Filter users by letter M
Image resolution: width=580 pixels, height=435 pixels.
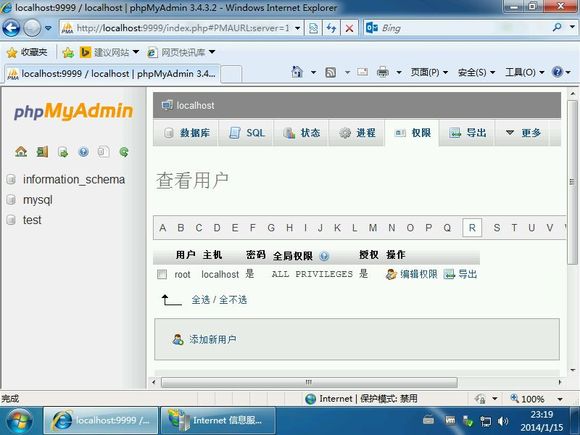point(373,228)
